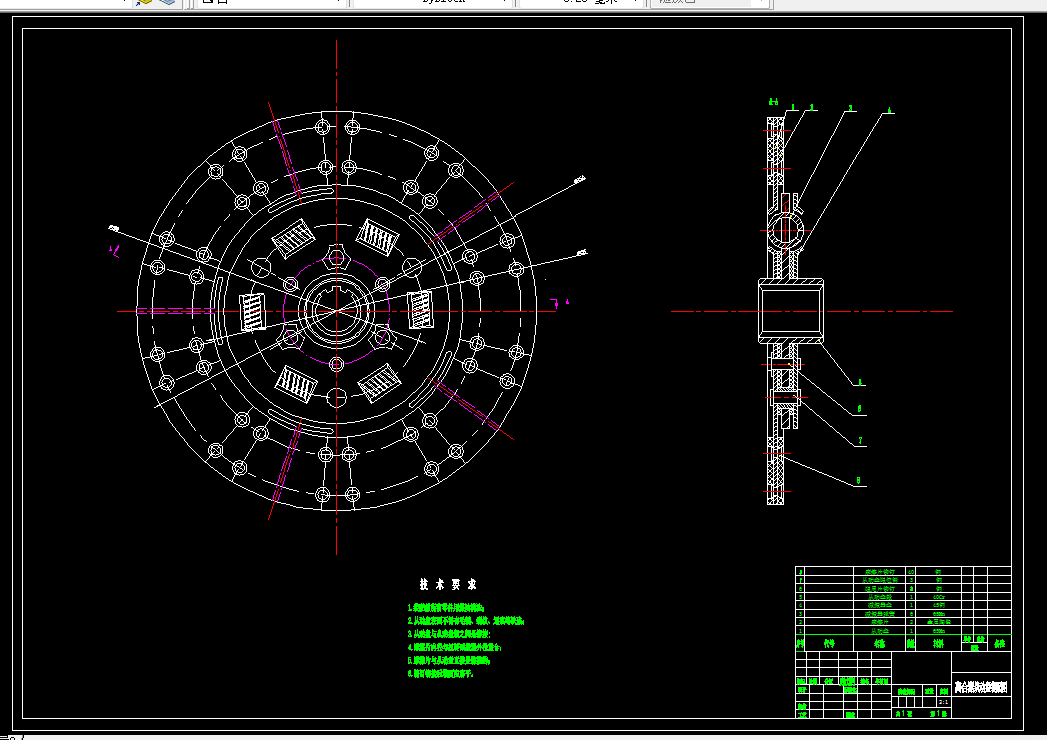Click the 40Cr material cell in parts list
Screen dimensions: 1047x740
click(938, 597)
